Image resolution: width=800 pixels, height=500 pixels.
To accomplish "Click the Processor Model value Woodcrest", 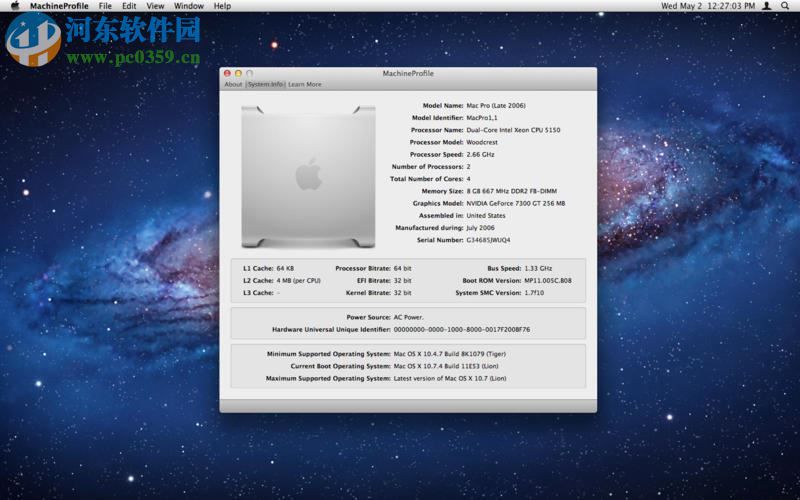I will [x=482, y=142].
